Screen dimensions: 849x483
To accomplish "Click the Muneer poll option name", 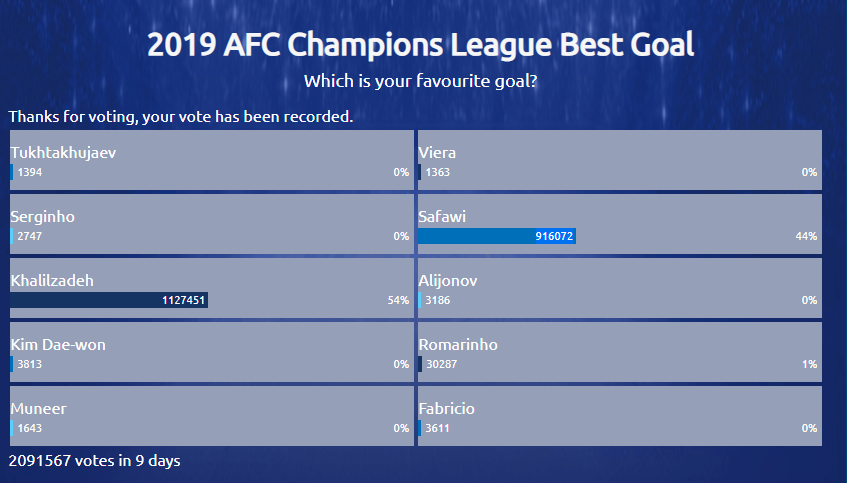I will (x=39, y=409).
